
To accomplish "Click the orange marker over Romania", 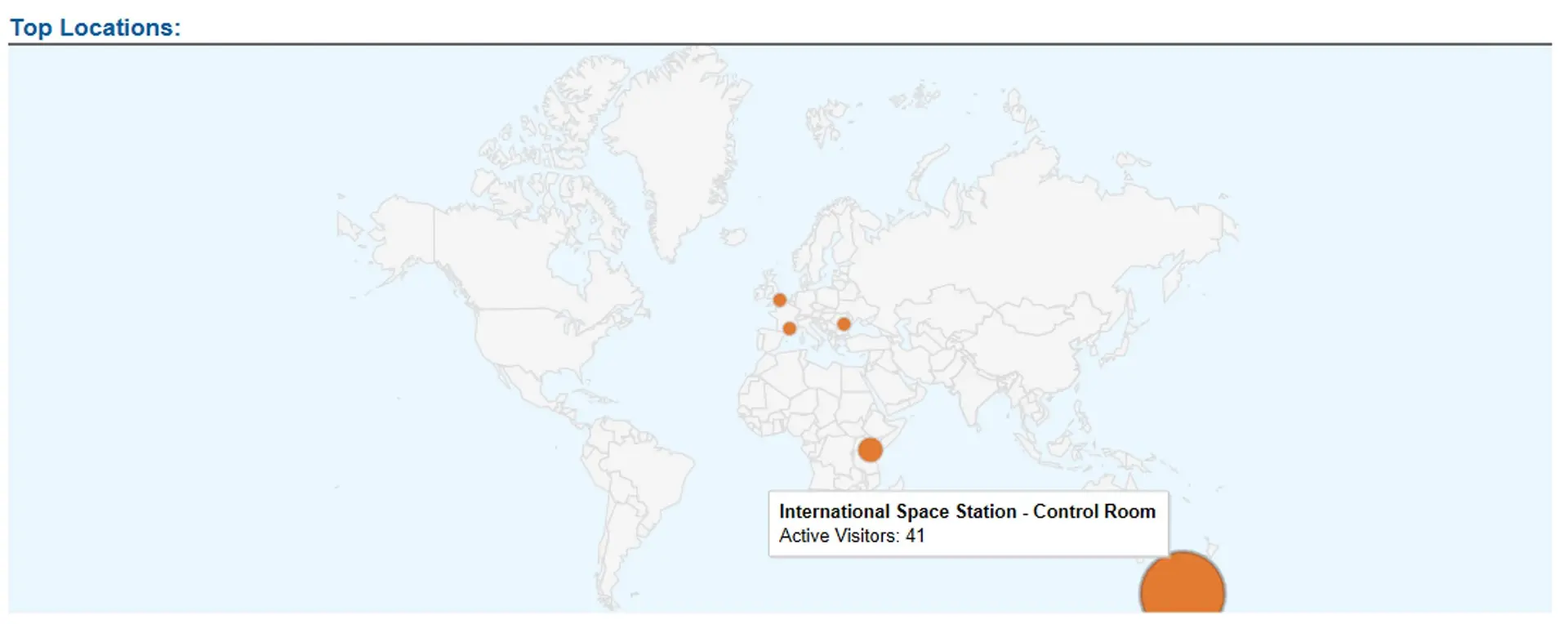I will pyautogui.click(x=844, y=324).
